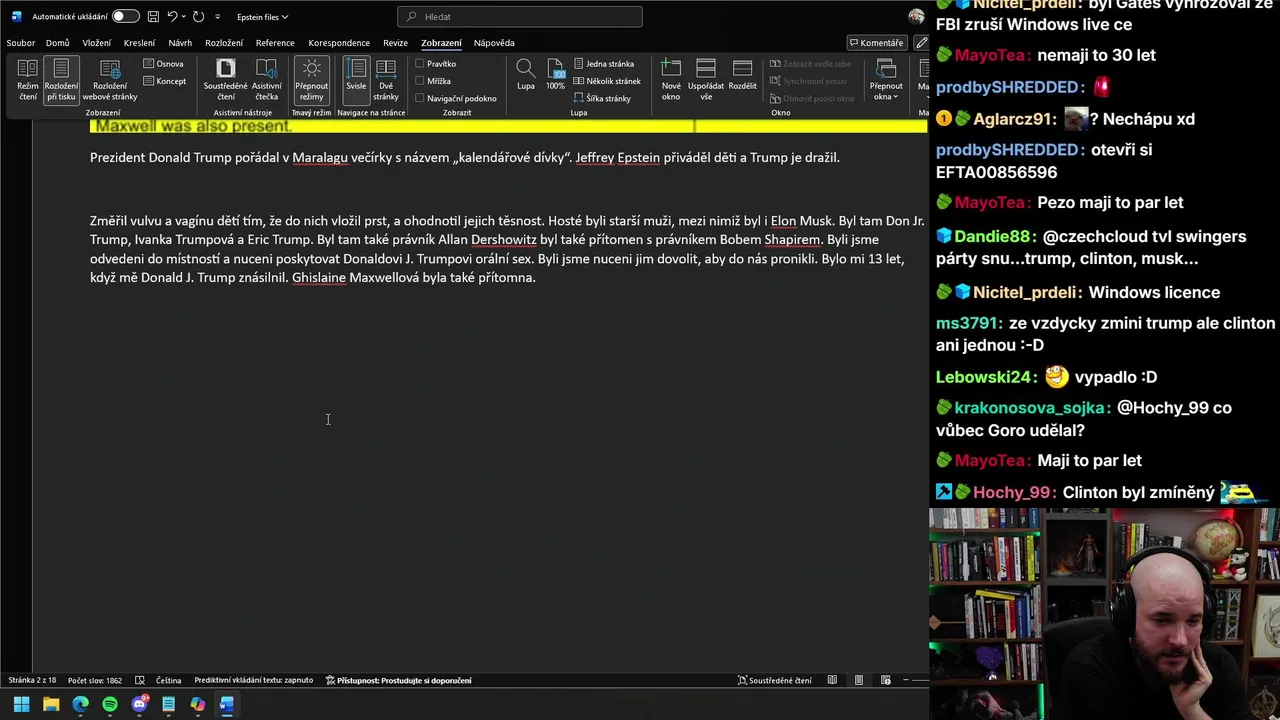1280x720 pixels.
Task: Switch to Režim čtení view
Action: click(27, 80)
